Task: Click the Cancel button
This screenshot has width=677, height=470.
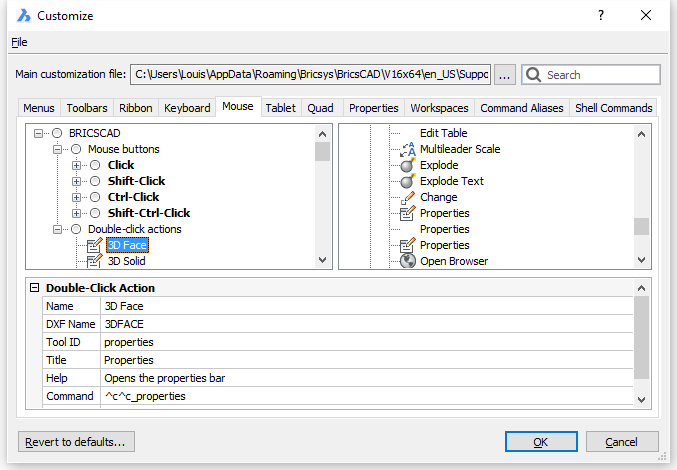Action: point(622,442)
